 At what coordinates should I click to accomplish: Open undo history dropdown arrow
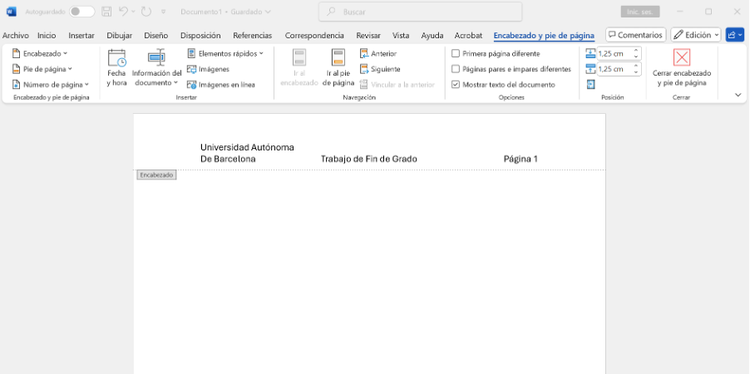tap(133, 11)
